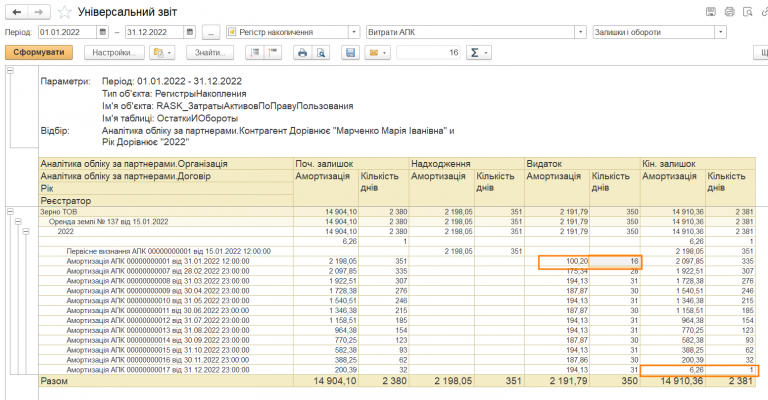Add report to favorites with star icon
Viewport: 768px width, 400px height.
[64, 12]
